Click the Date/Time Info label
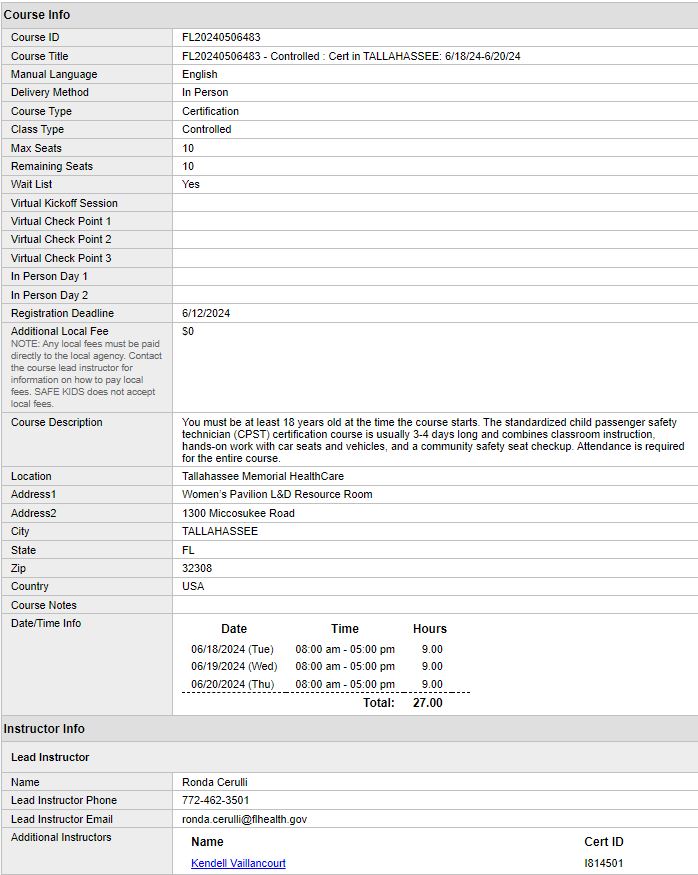This screenshot has height=875, width=698. (46, 623)
